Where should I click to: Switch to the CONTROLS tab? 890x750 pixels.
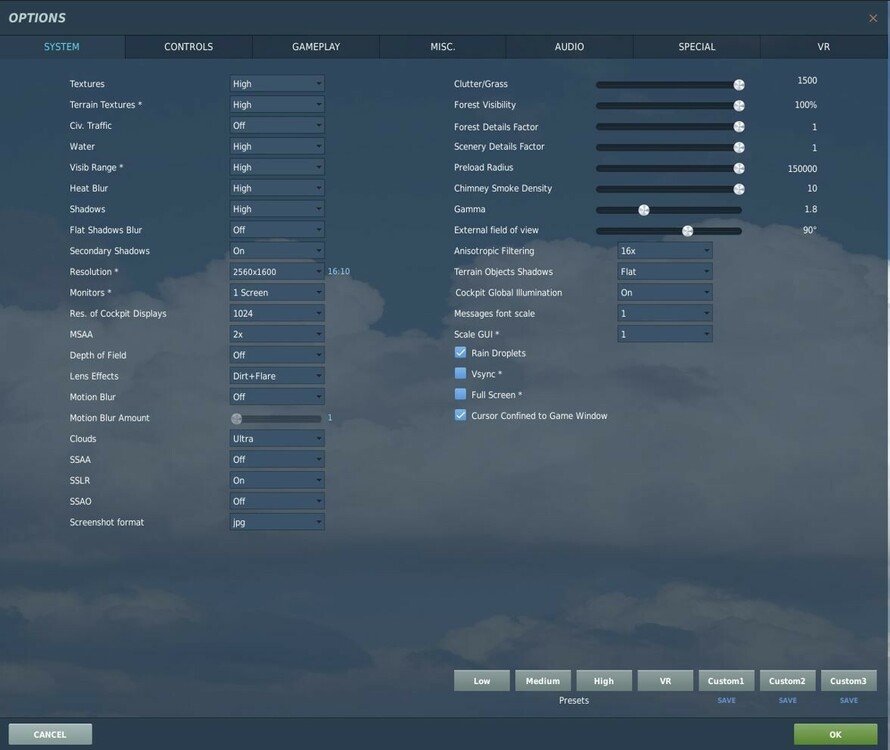click(187, 46)
